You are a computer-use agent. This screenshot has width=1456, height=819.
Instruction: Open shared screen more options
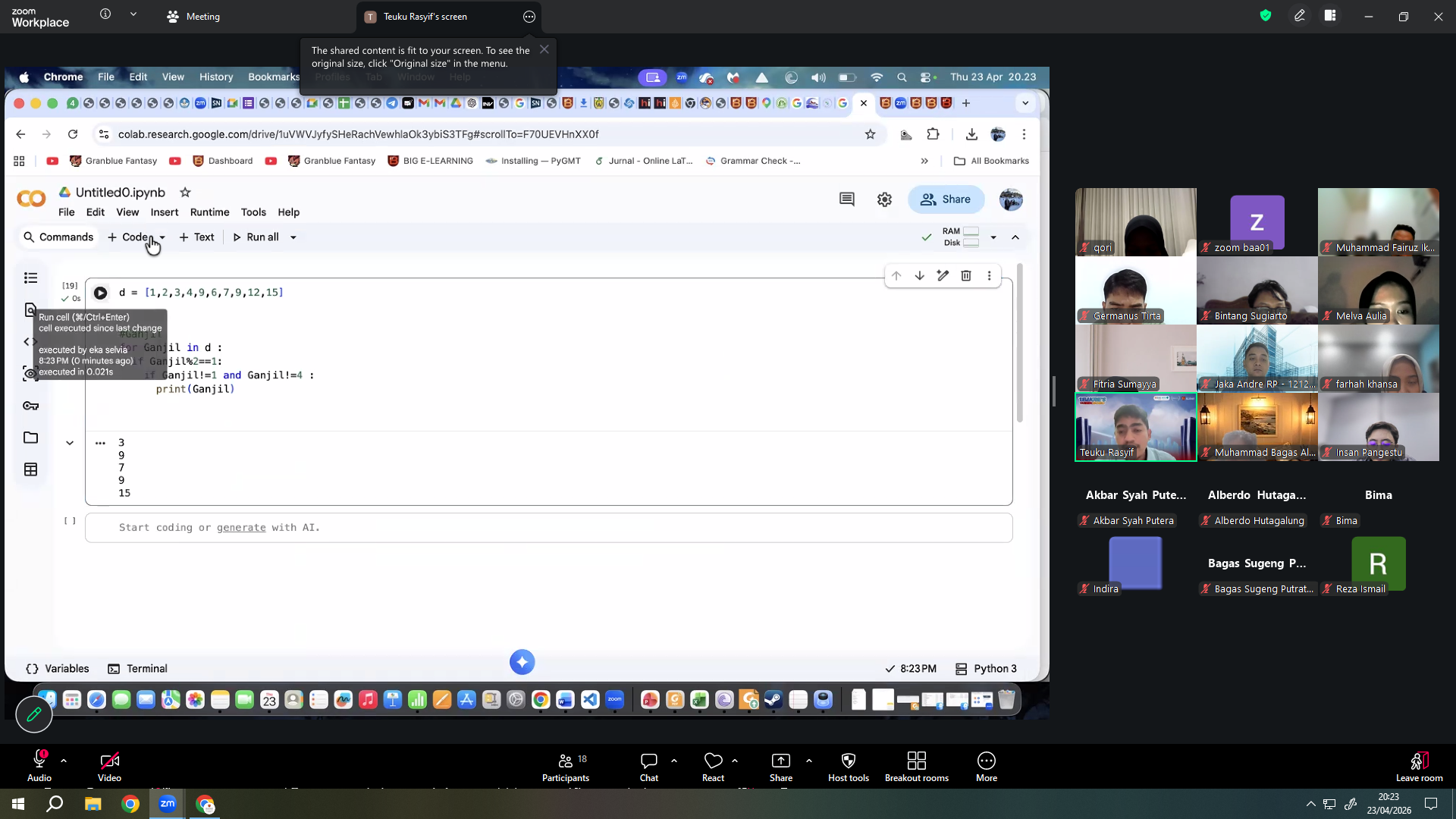(529, 17)
